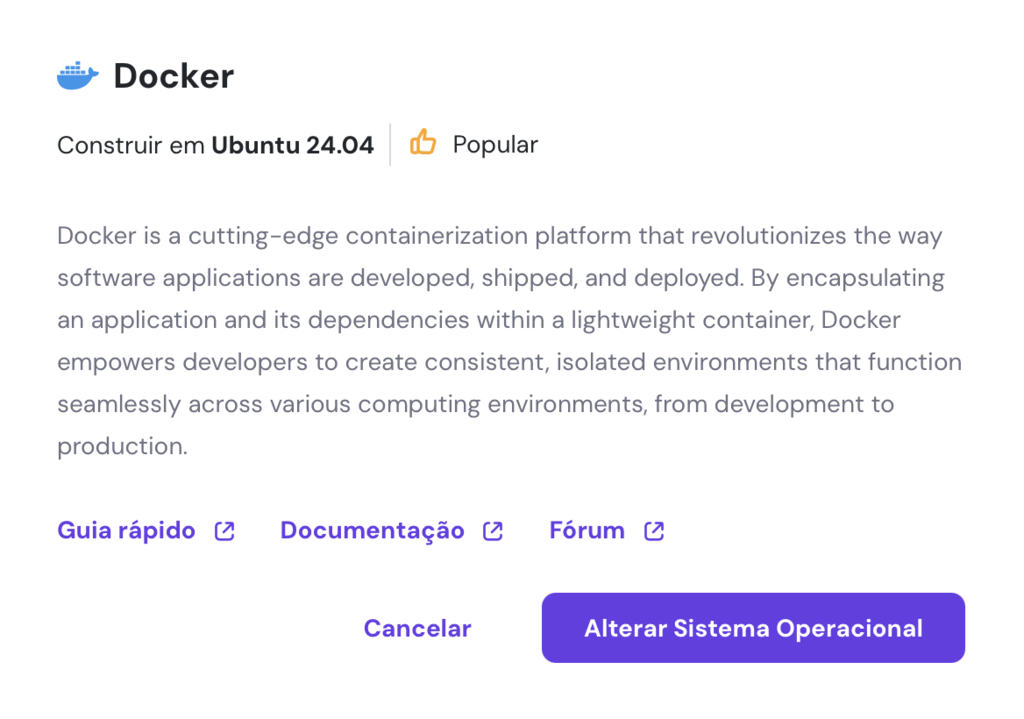Image resolution: width=1024 pixels, height=719 pixels.
Task: Select the blue whale container icon
Action: click(78, 74)
